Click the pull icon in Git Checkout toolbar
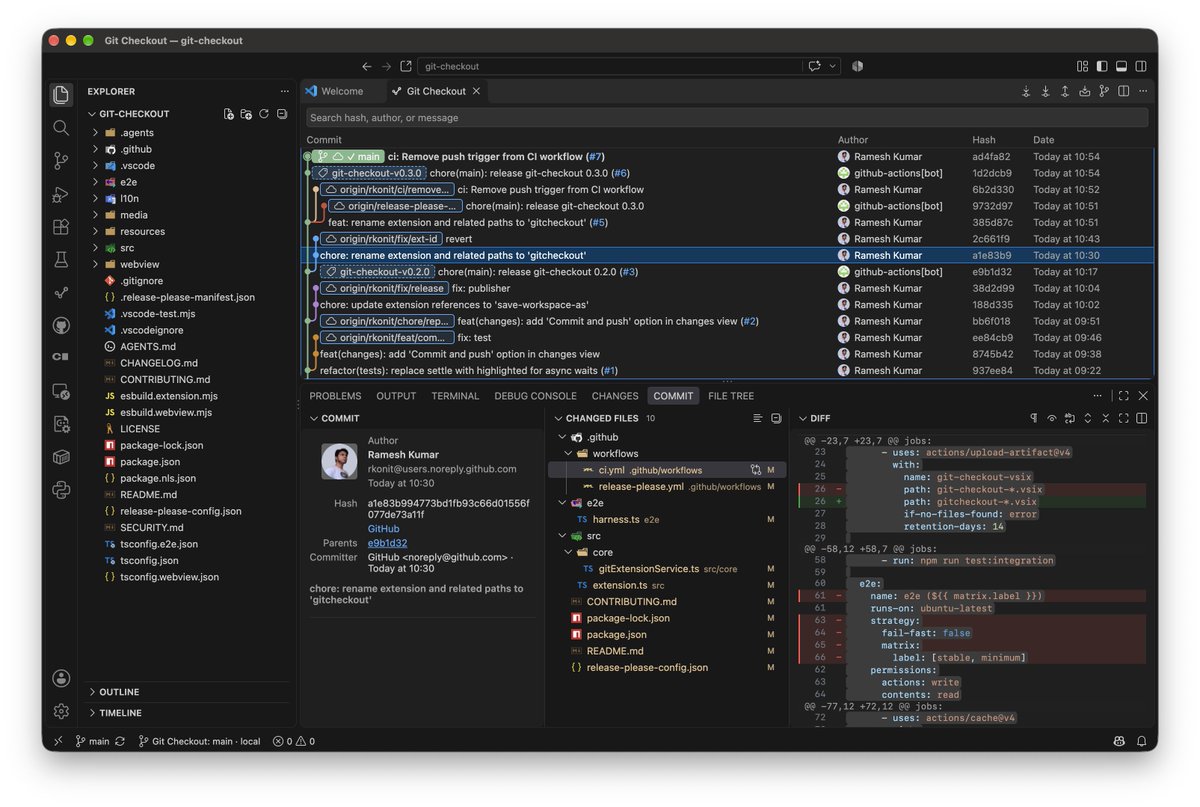 point(1045,91)
